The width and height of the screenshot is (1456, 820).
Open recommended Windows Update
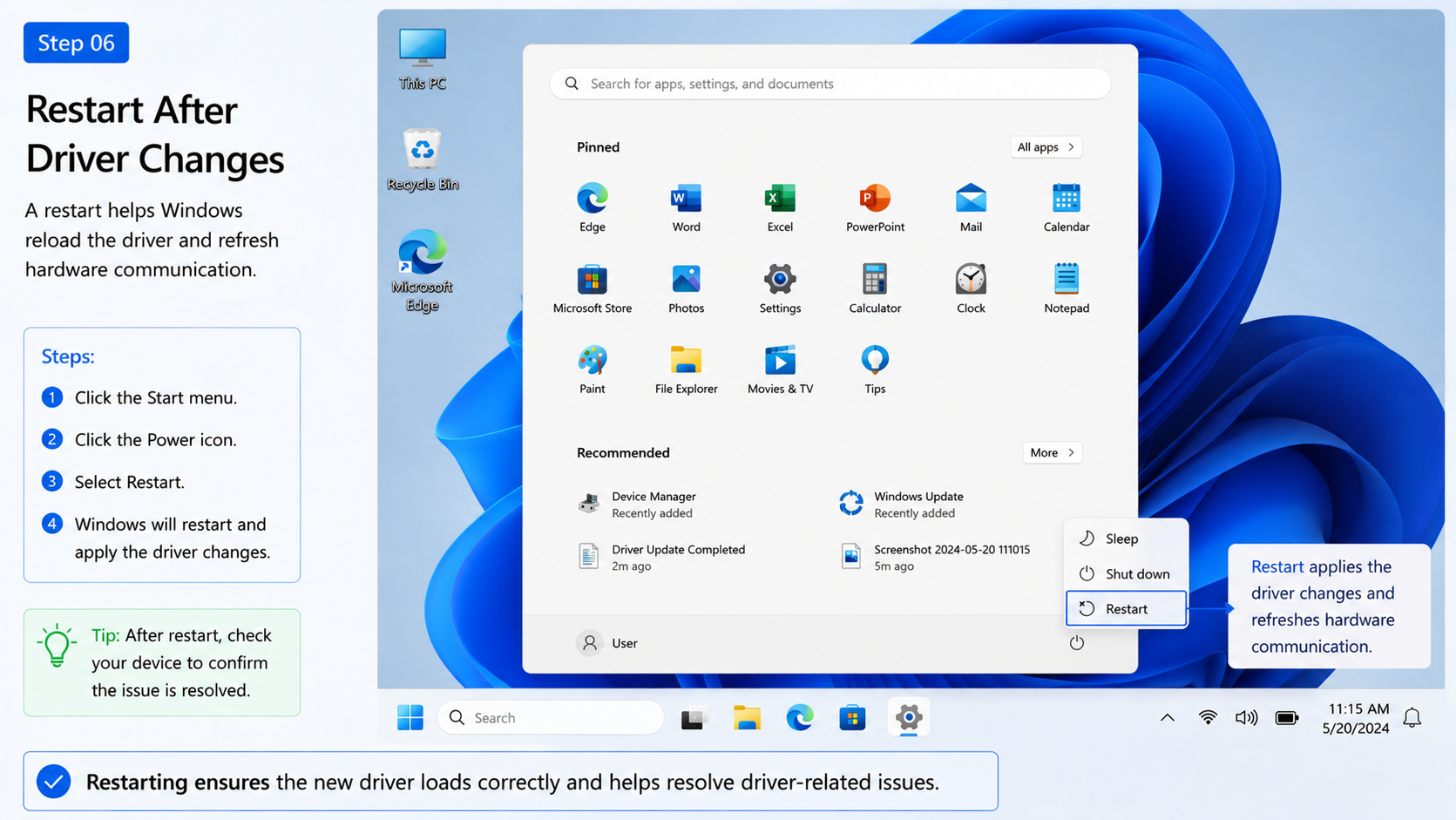(x=900, y=505)
